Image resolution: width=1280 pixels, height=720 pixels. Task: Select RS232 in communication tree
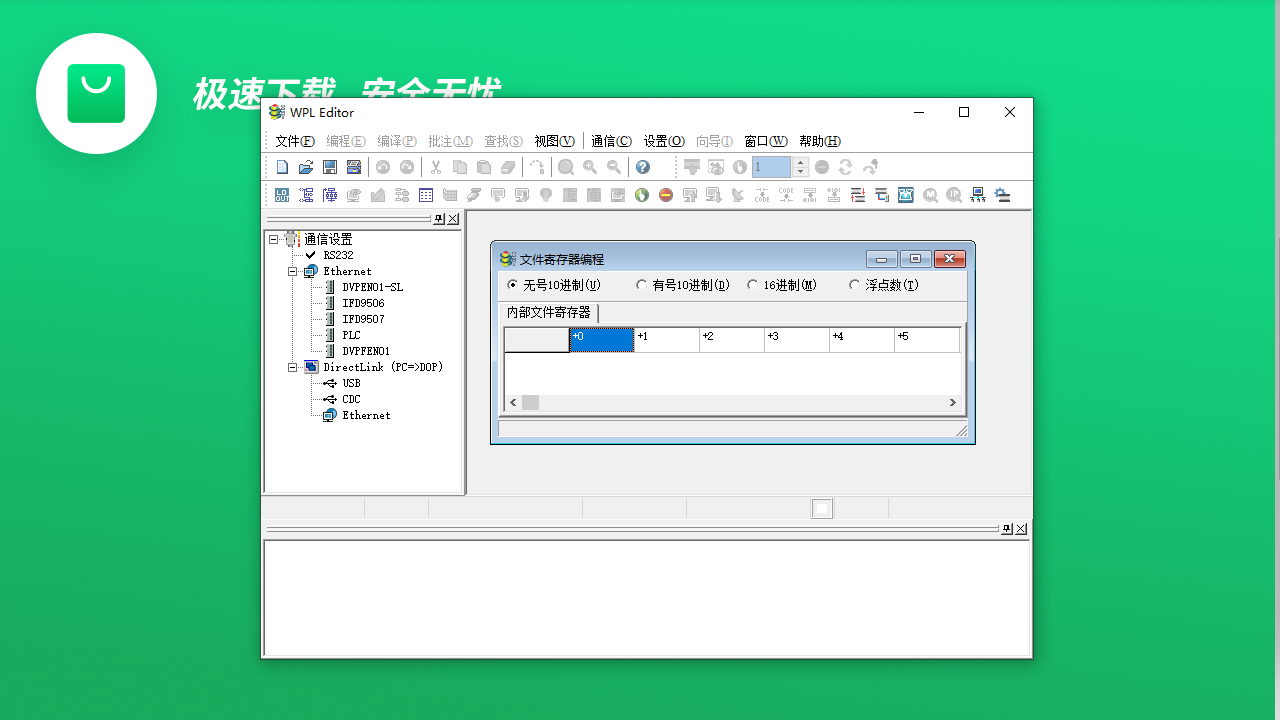(x=338, y=255)
